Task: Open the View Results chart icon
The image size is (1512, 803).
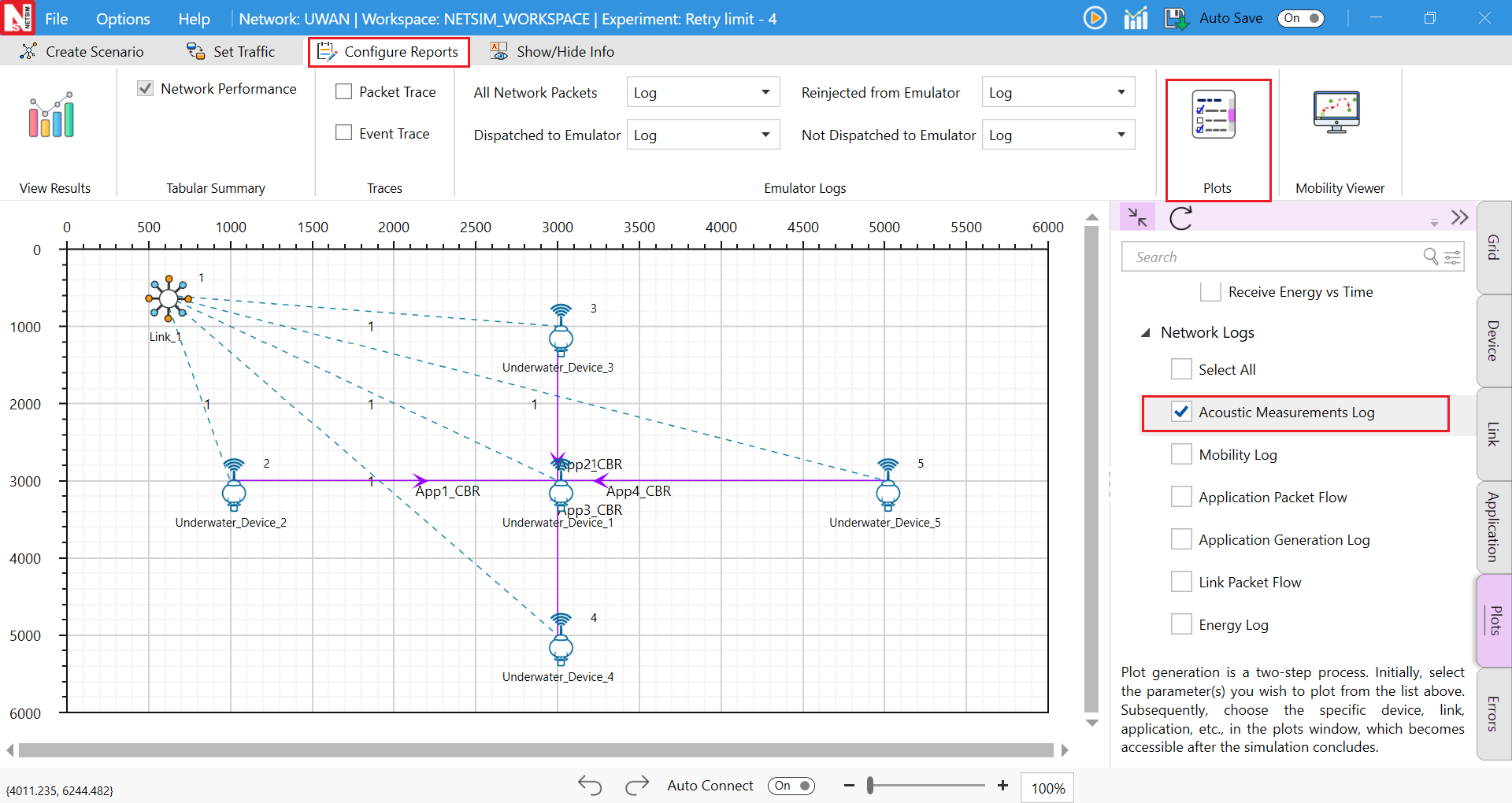Action: click(x=52, y=117)
